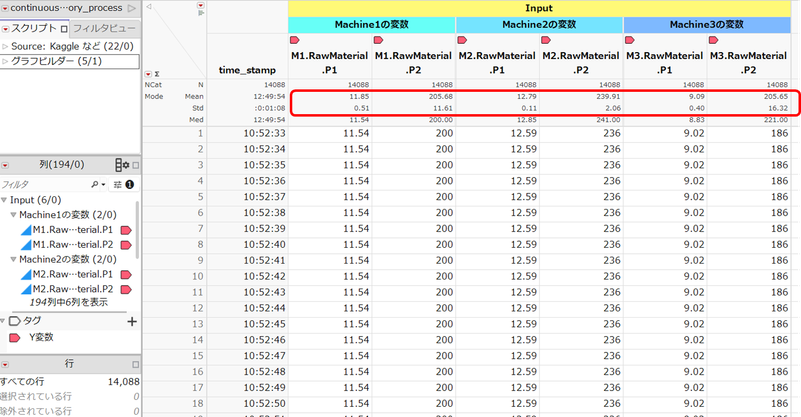The image size is (801, 417).
Task: Open the 行 panel red triangle menu
Action: (x=5, y=365)
